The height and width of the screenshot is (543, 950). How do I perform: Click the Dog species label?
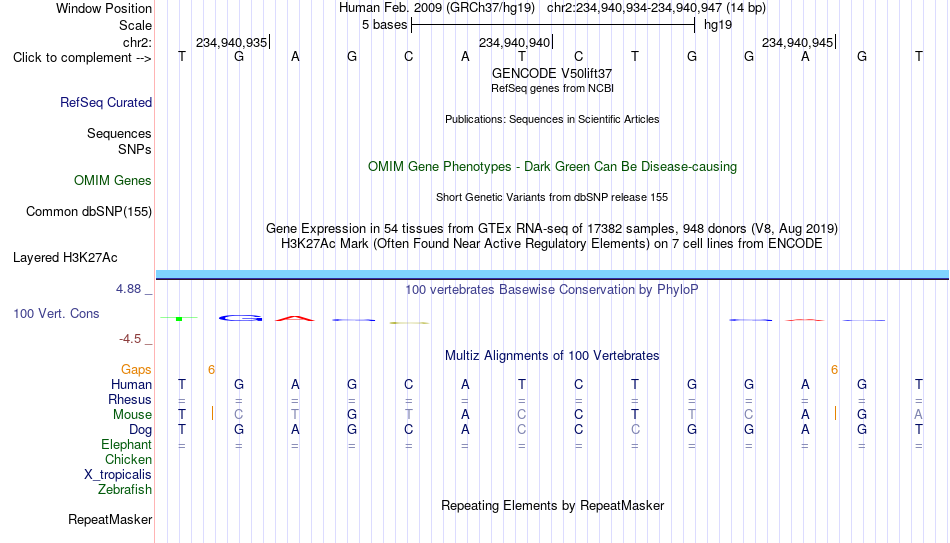[x=140, y=430]
